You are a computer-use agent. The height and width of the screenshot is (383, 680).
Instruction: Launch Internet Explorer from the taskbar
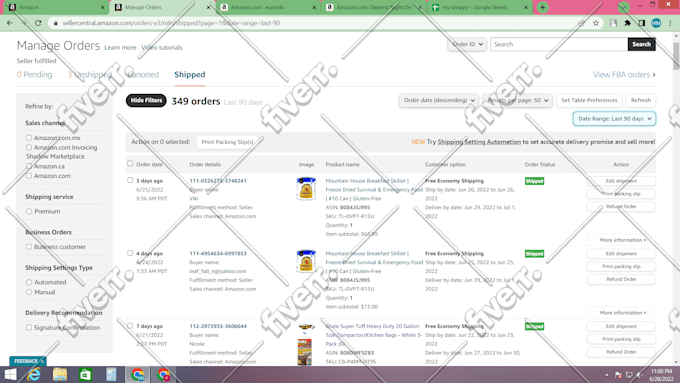(34, 374)
